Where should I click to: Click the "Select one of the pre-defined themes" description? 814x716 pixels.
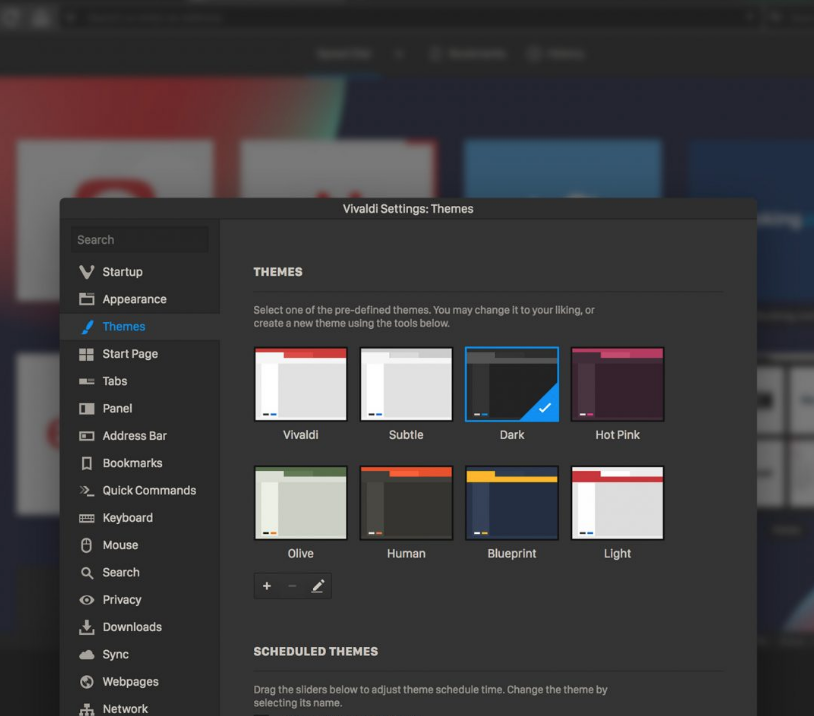pyautogui.click(x=424, y=317)
